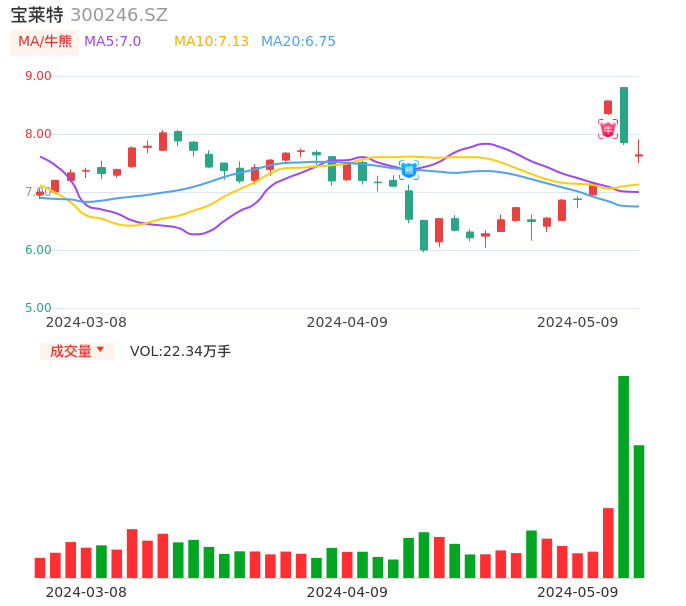
Task: Click the 宝莱特 stock name title
Action: [x=37, y=15]
